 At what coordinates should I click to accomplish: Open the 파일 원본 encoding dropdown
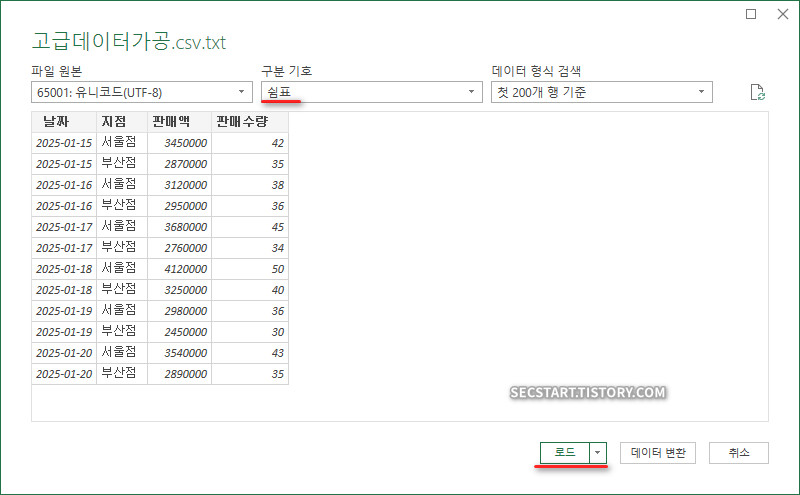(142, 92)
